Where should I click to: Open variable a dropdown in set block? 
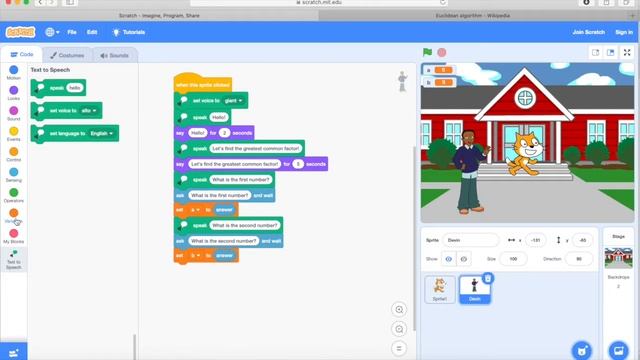(x=195, y=210)
